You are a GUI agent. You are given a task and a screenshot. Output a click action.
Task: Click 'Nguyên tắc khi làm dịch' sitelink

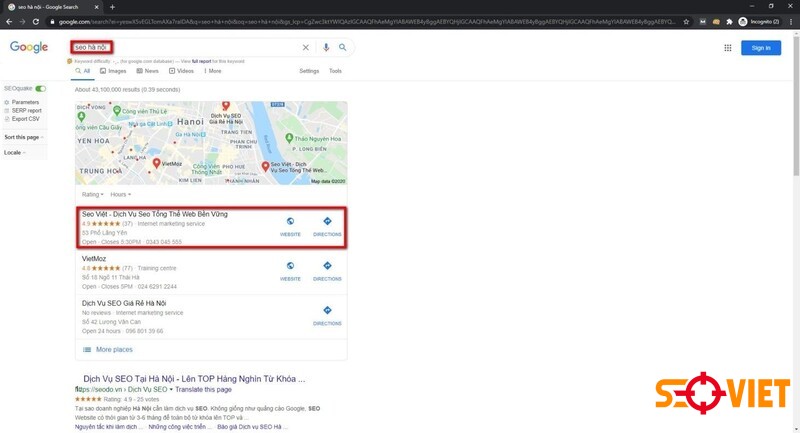[x=109, y=427]
